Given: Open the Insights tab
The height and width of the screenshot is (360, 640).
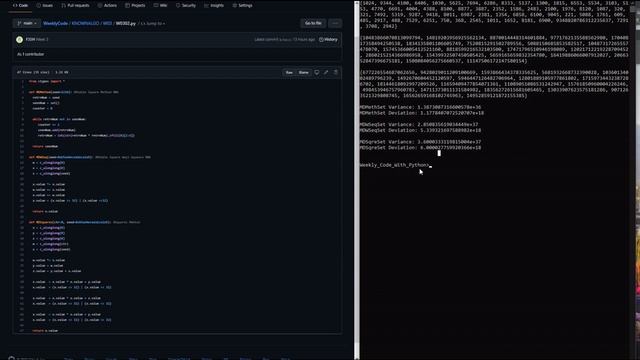Looking at the screenshot, I should tap(214, 5).
